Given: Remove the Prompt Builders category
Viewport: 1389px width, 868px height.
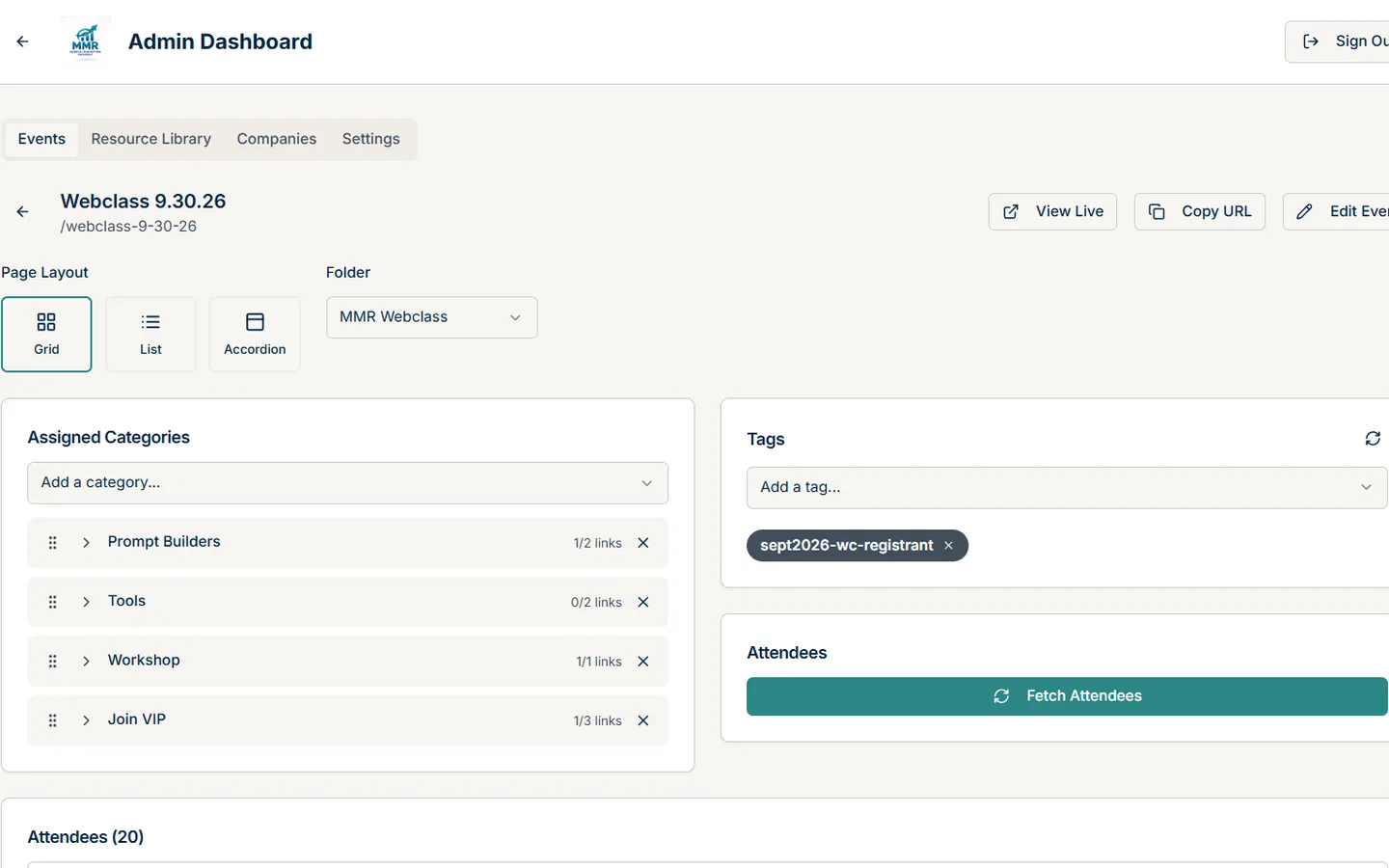Looking at the screenshot, I should 643,543.
